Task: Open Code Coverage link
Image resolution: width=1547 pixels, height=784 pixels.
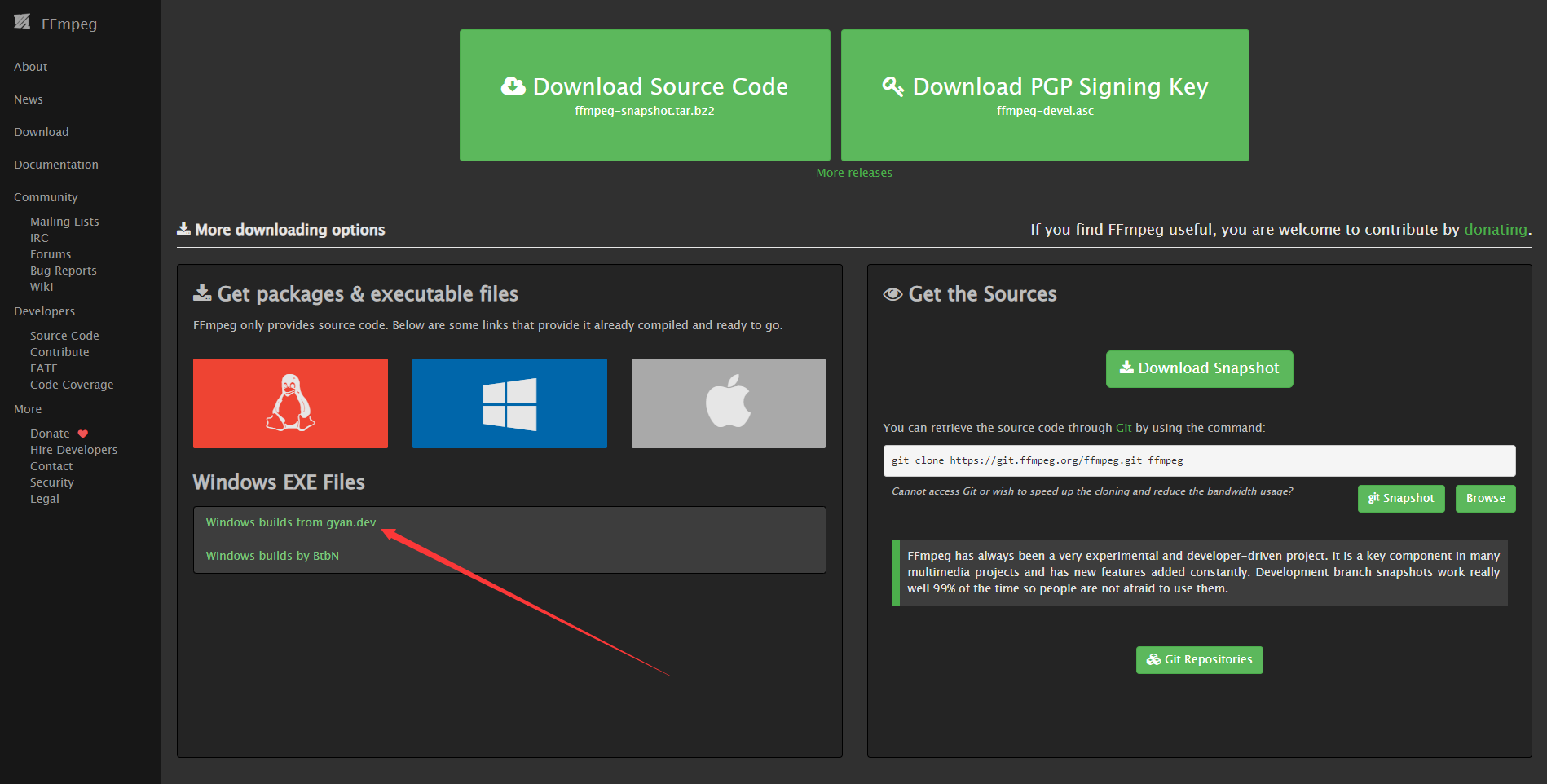Action: pyautogui.click(x=72, y=385)
